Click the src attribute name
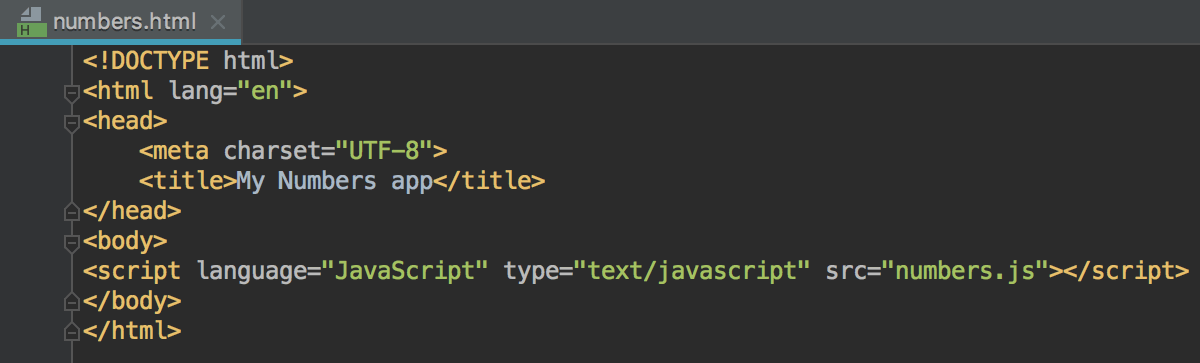The image size is (1200, 363). pos(846,271)
